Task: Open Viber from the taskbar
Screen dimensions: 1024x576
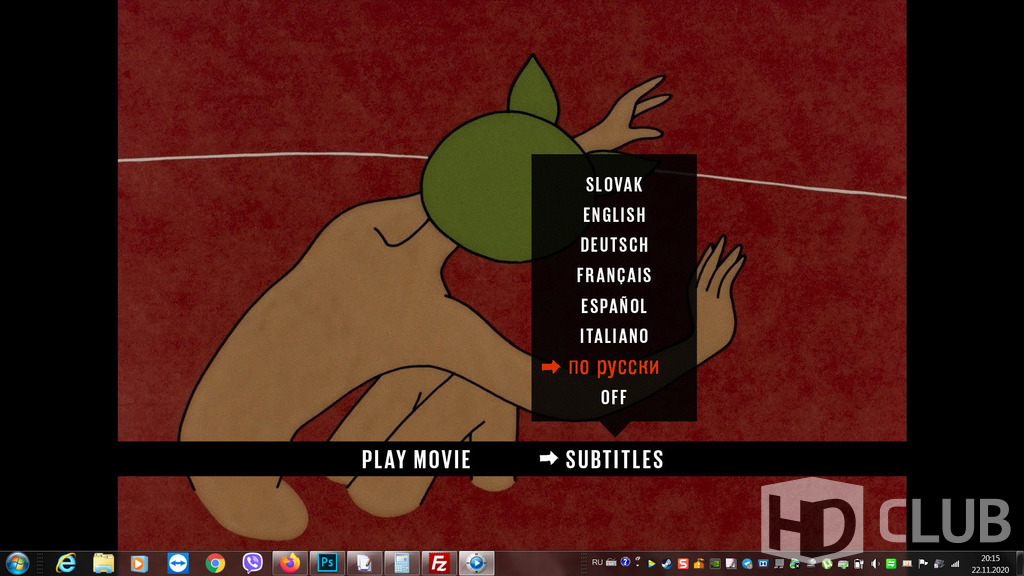Action: click(252, 563)
